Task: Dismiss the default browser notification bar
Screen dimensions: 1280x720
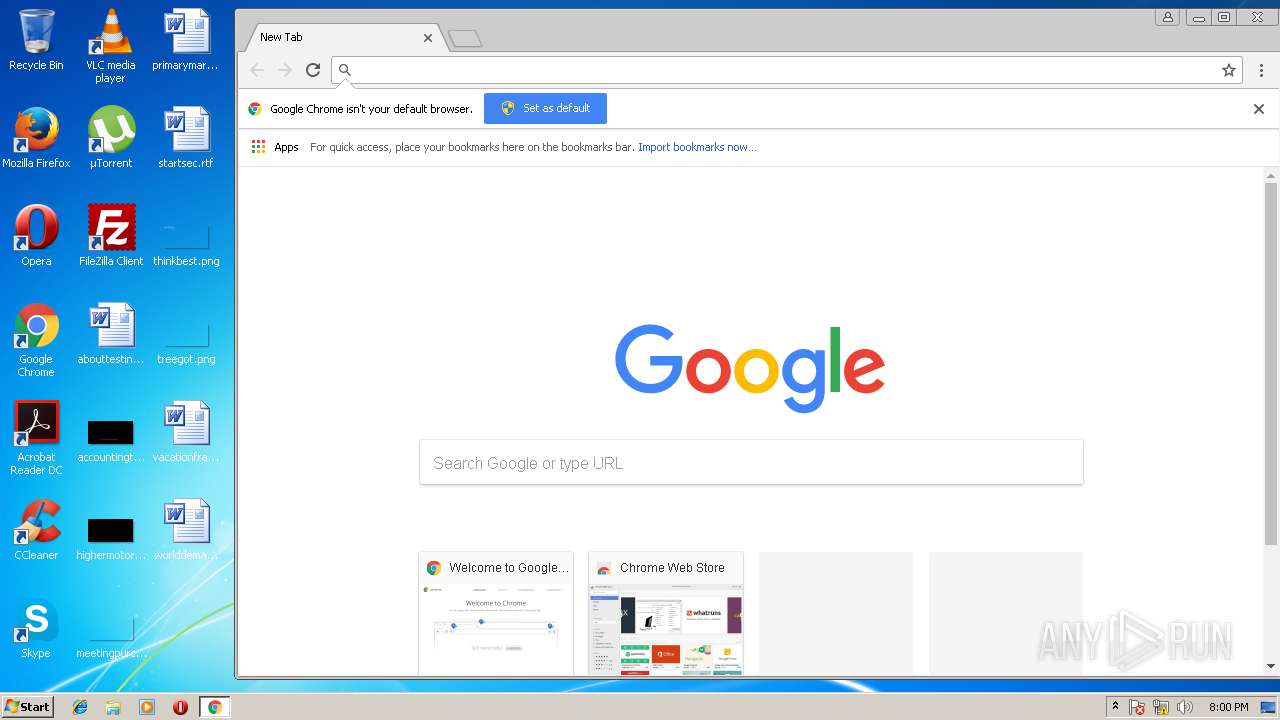Action: [1259, 109]
